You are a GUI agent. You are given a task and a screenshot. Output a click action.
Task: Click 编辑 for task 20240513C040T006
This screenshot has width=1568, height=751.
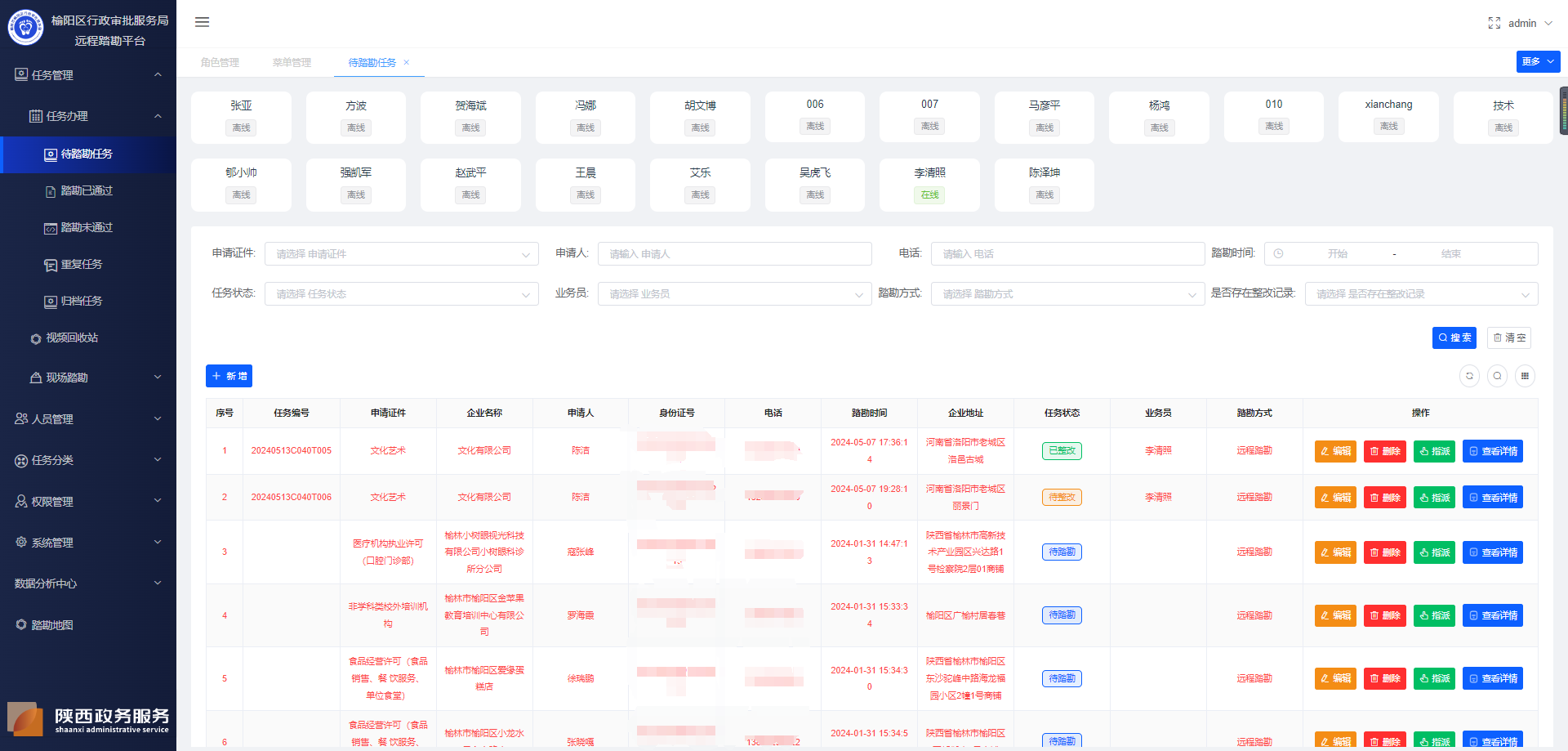point(1335,498)
